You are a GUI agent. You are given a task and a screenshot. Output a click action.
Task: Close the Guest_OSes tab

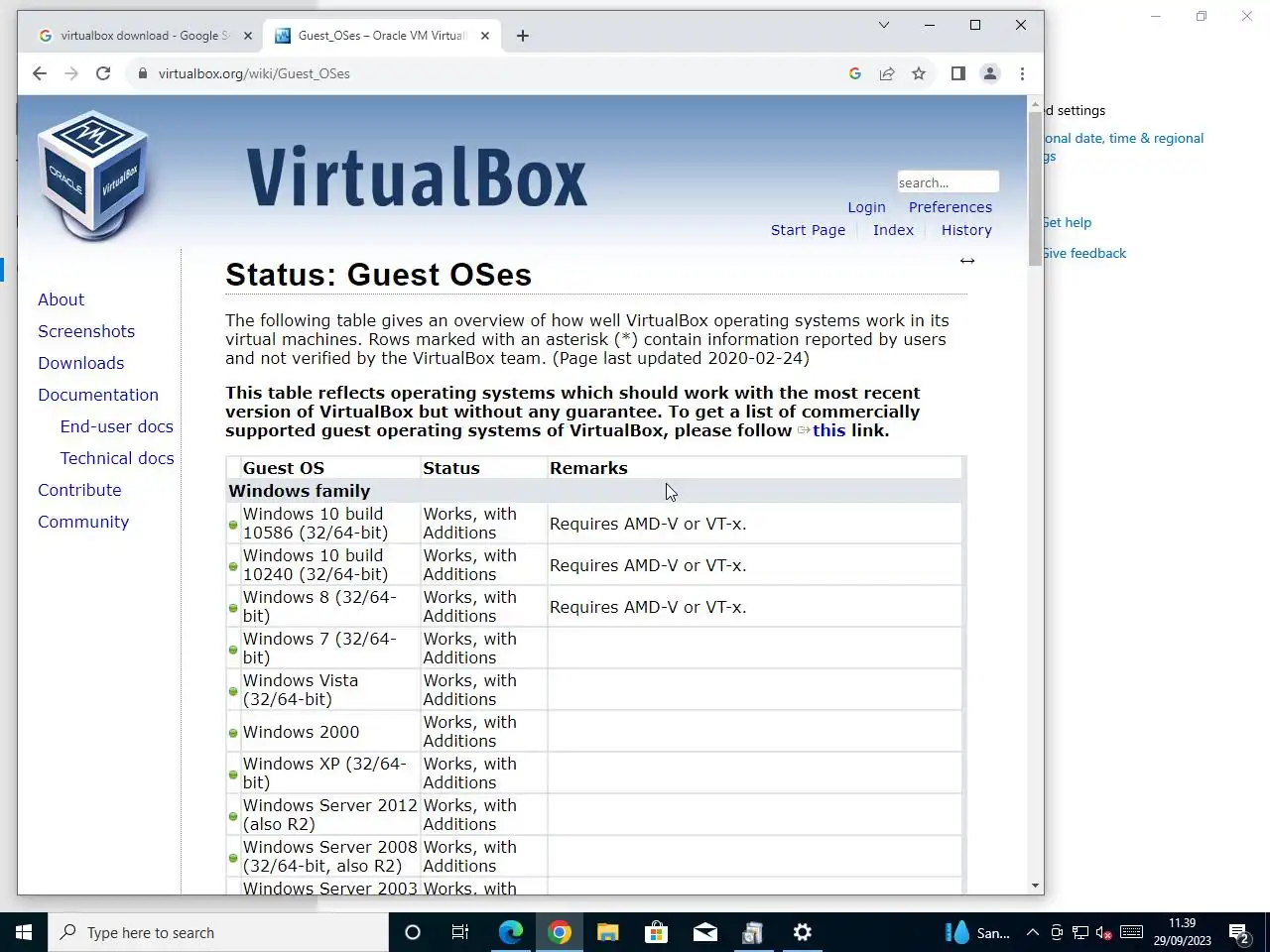click(x=485, y=36)
